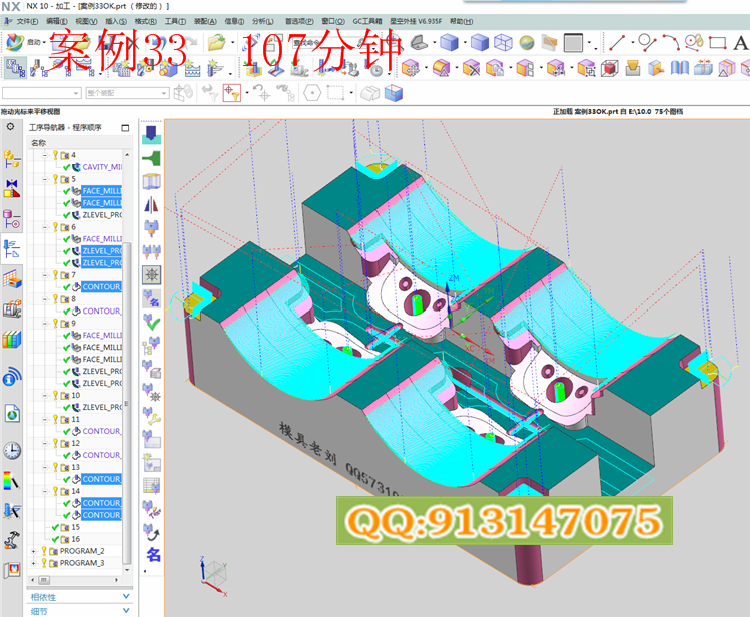750x617 pixels.
Task: Open the History clock icon
Action: point(12,450)
